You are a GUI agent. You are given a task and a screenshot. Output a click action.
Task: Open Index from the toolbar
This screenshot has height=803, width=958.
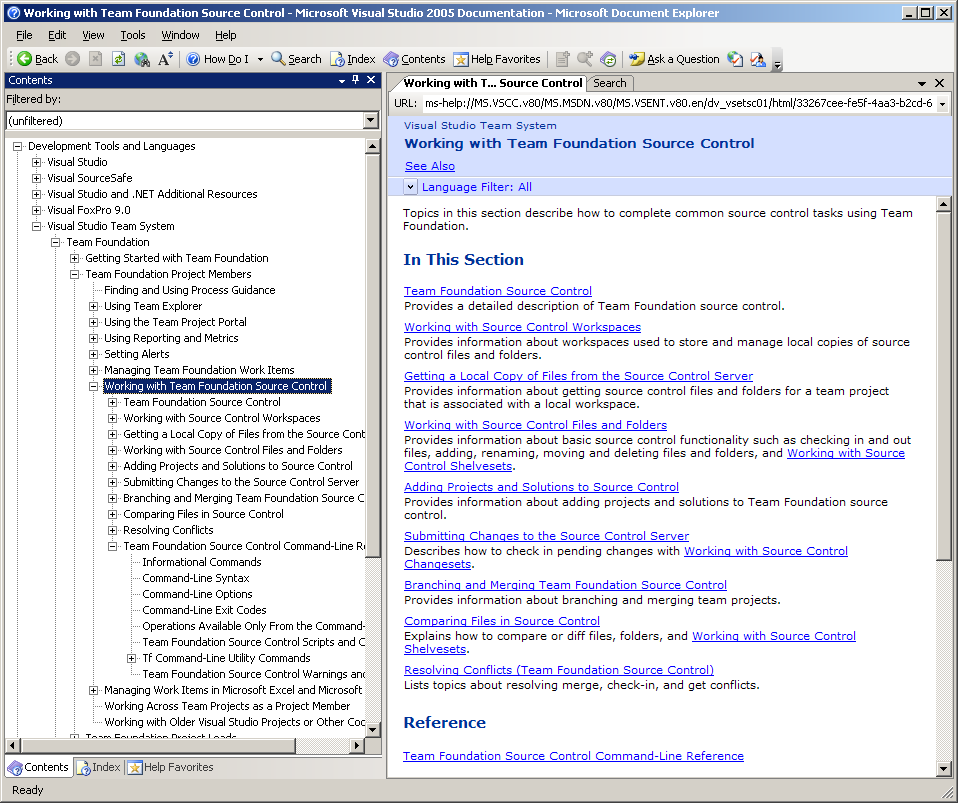(x=353, y=59)
